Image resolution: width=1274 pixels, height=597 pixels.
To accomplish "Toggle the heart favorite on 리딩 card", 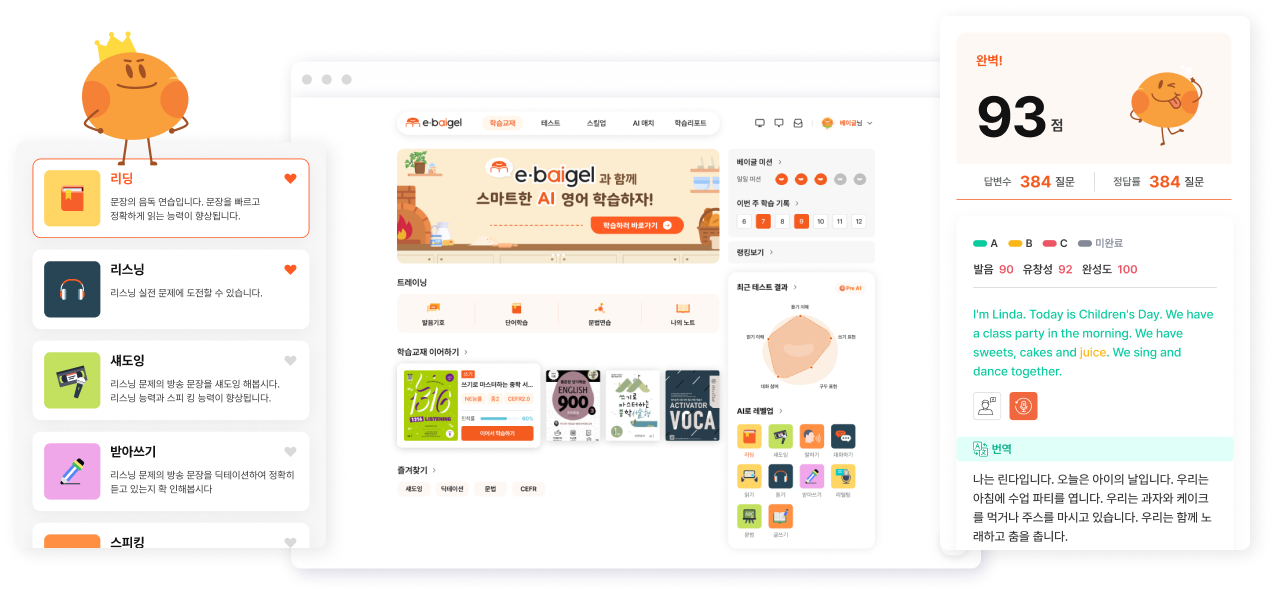I will pyautogui.click(x=290, y=179).
